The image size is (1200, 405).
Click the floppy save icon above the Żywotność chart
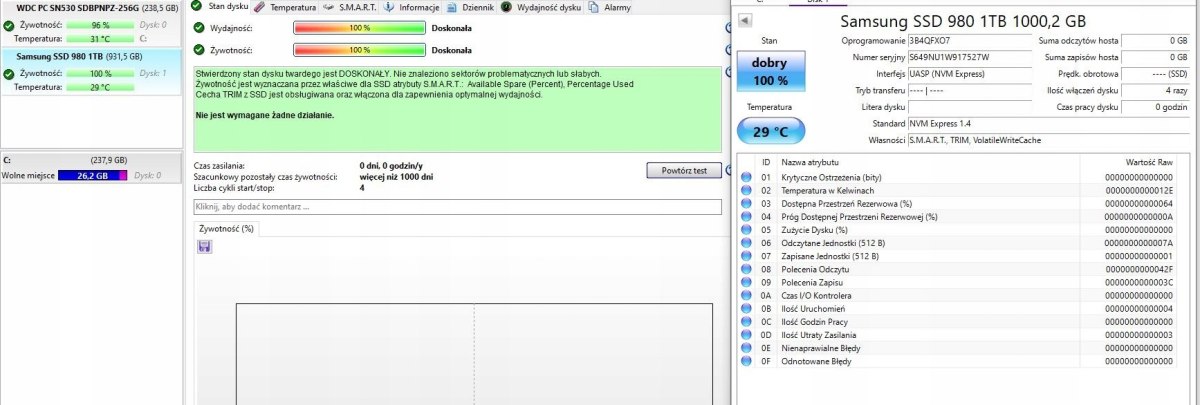pyautogui.click(x=204, y=246)
